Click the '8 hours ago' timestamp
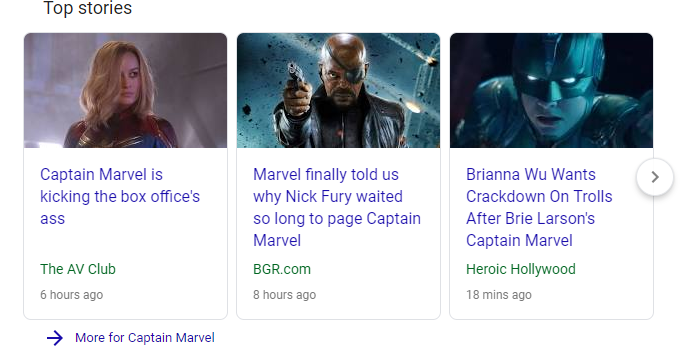 tap(285, 294)
